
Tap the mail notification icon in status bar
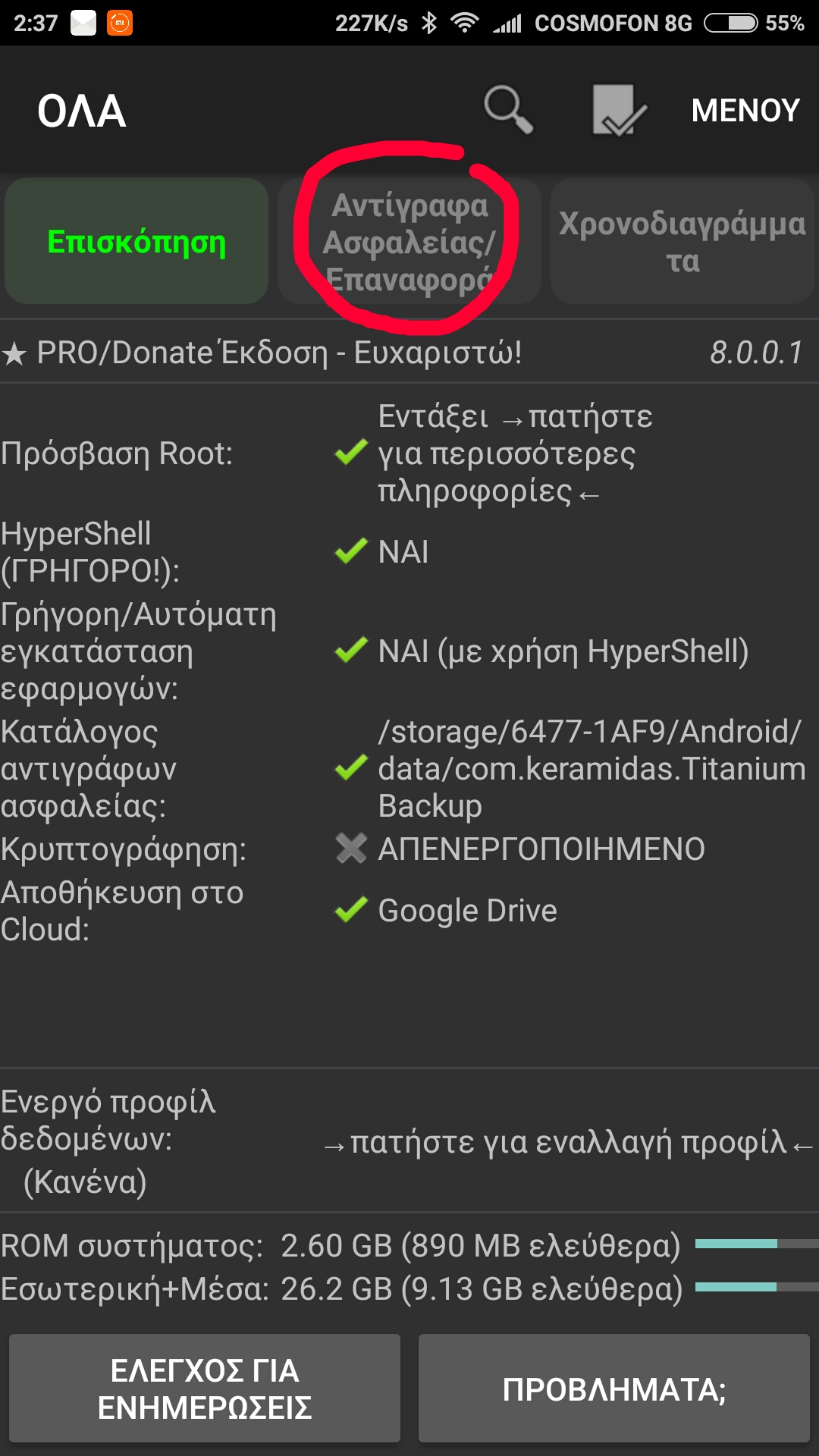(83, 23)
